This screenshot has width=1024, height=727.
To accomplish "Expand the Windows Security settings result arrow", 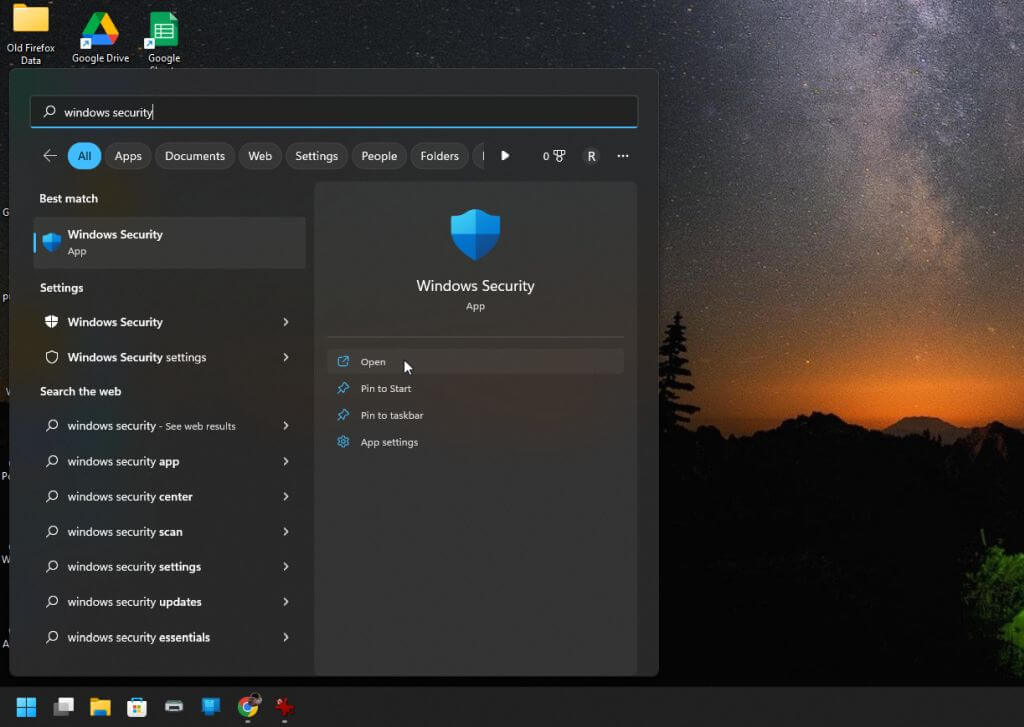I will (286, 357).
